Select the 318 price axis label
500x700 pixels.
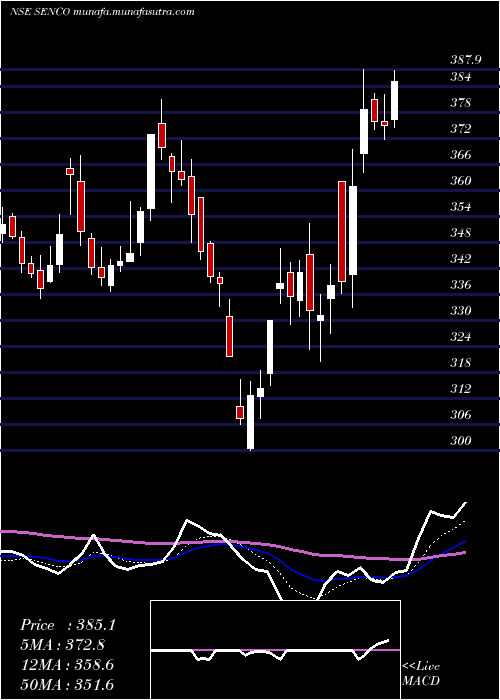click(x=461, y=363)
